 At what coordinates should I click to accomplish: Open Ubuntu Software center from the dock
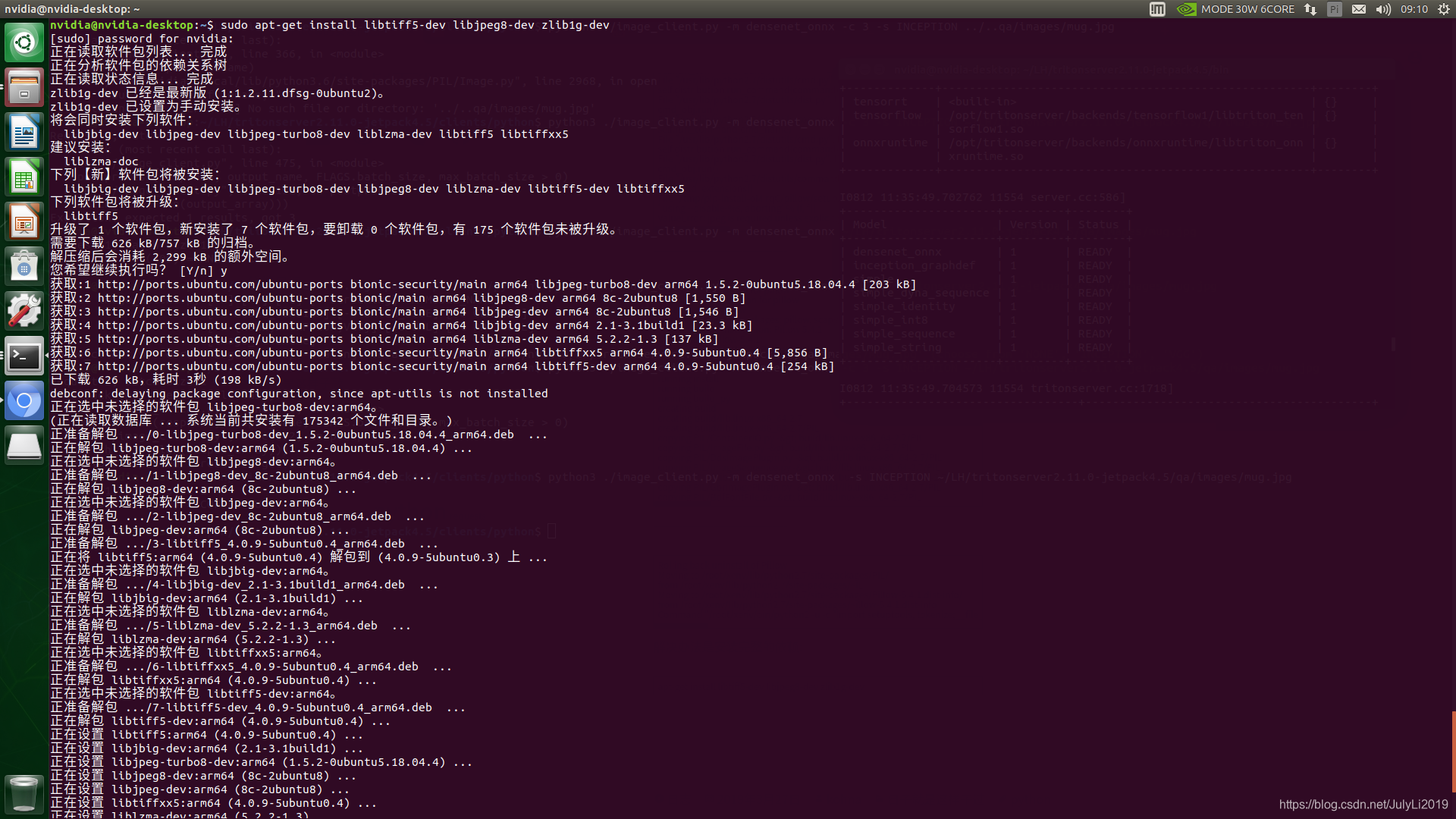coord(24,266)
